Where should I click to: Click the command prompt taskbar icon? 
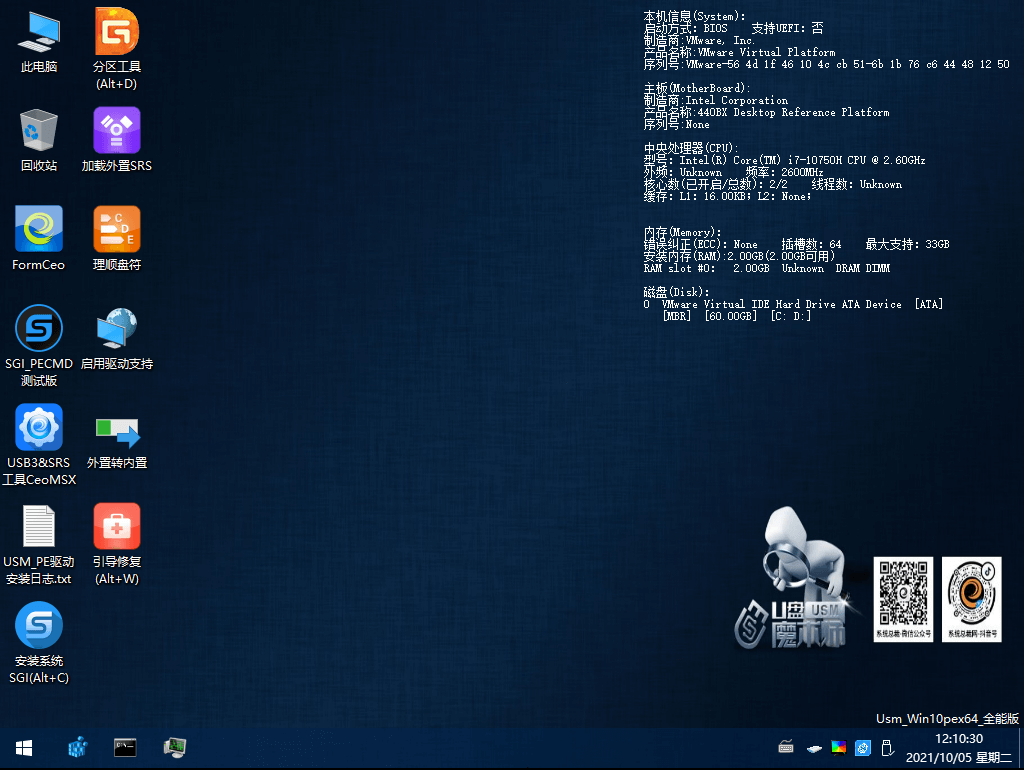click(125, 748)
